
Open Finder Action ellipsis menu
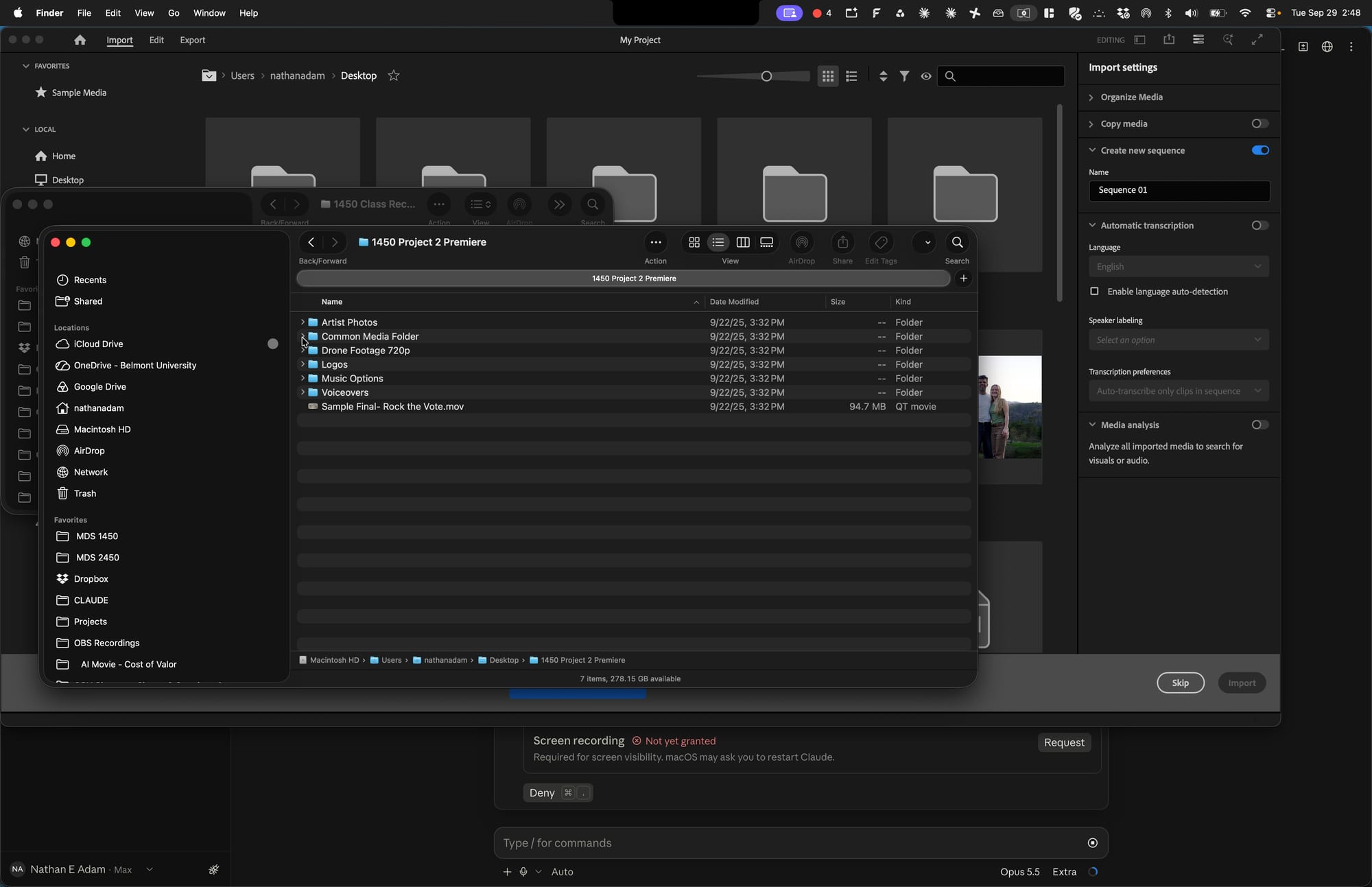click(656, 242)
